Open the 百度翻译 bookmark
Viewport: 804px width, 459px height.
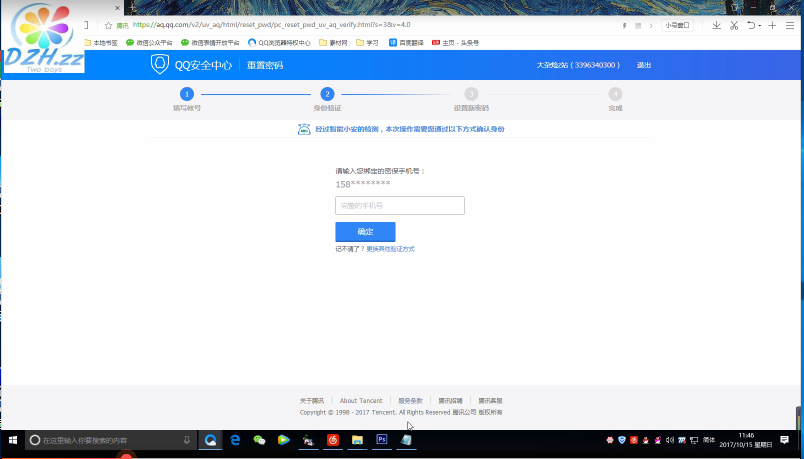[x=406, y=43]
